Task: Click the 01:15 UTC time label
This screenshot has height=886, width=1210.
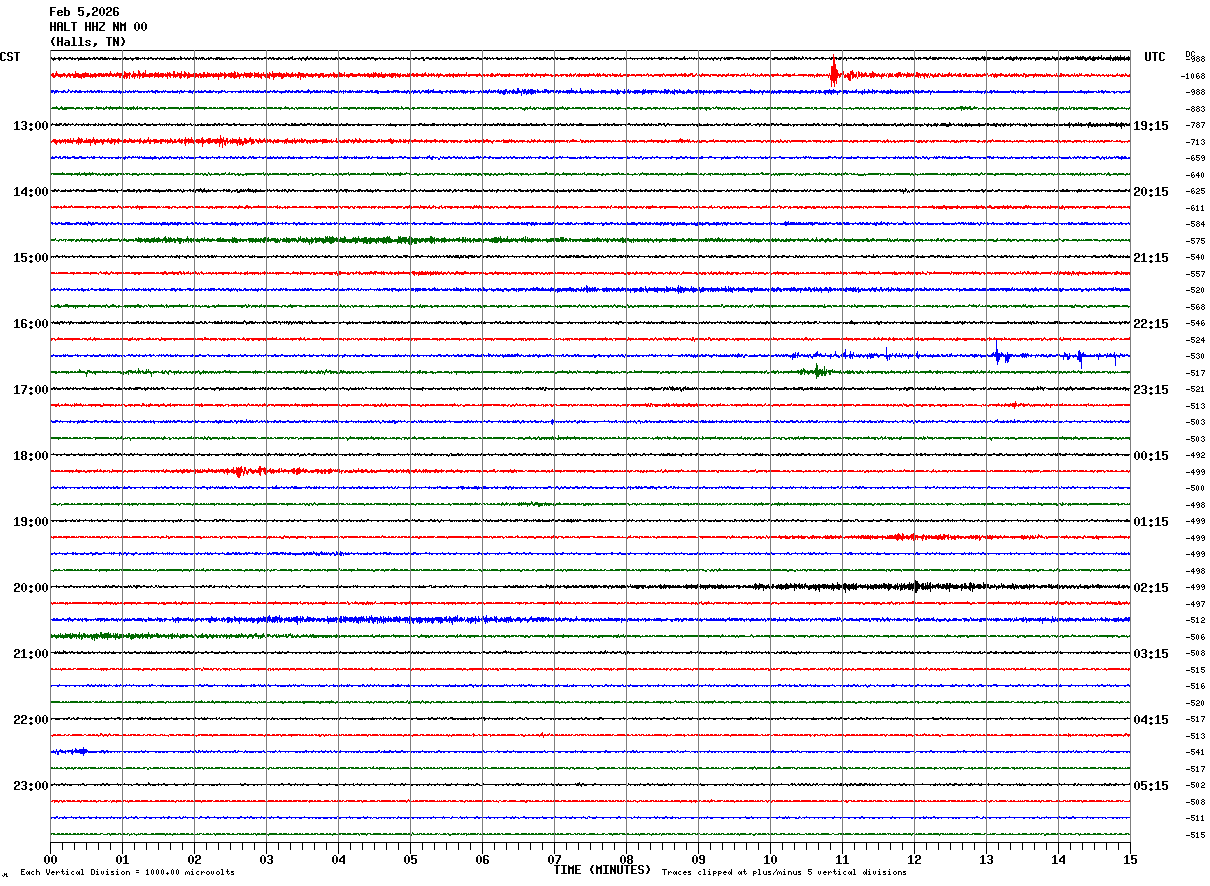Action: (1151, 522)
